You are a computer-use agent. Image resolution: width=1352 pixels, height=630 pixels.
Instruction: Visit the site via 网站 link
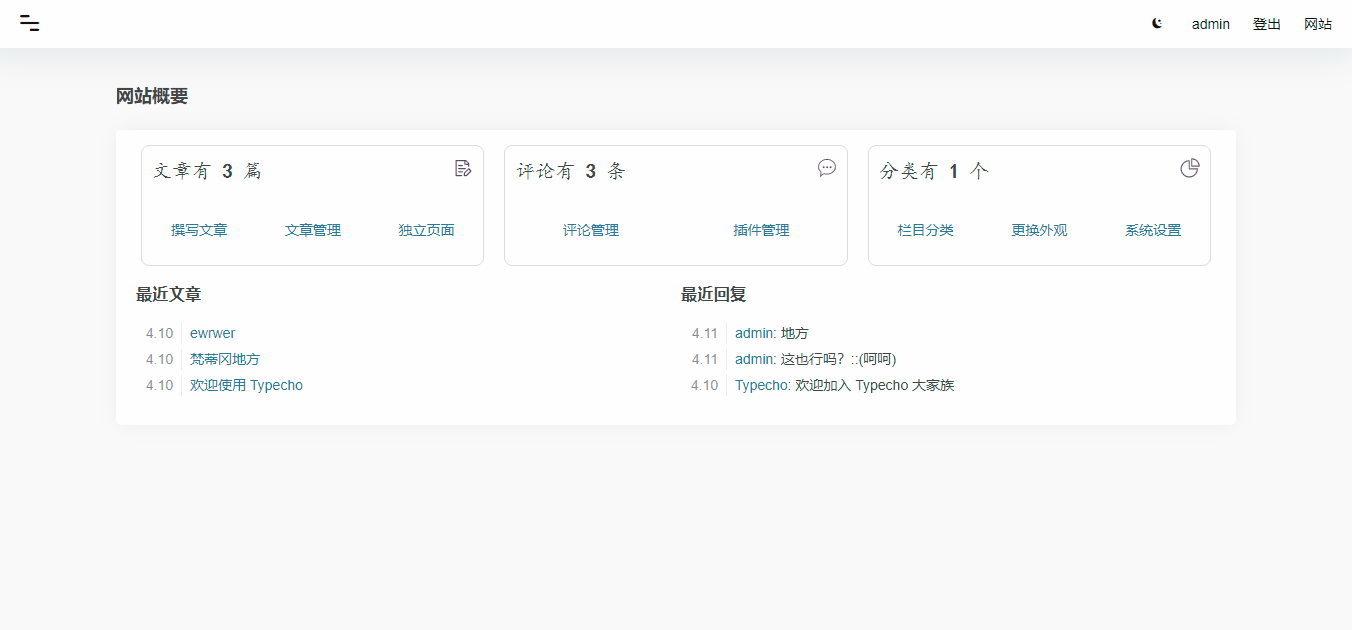point(1319,23)
